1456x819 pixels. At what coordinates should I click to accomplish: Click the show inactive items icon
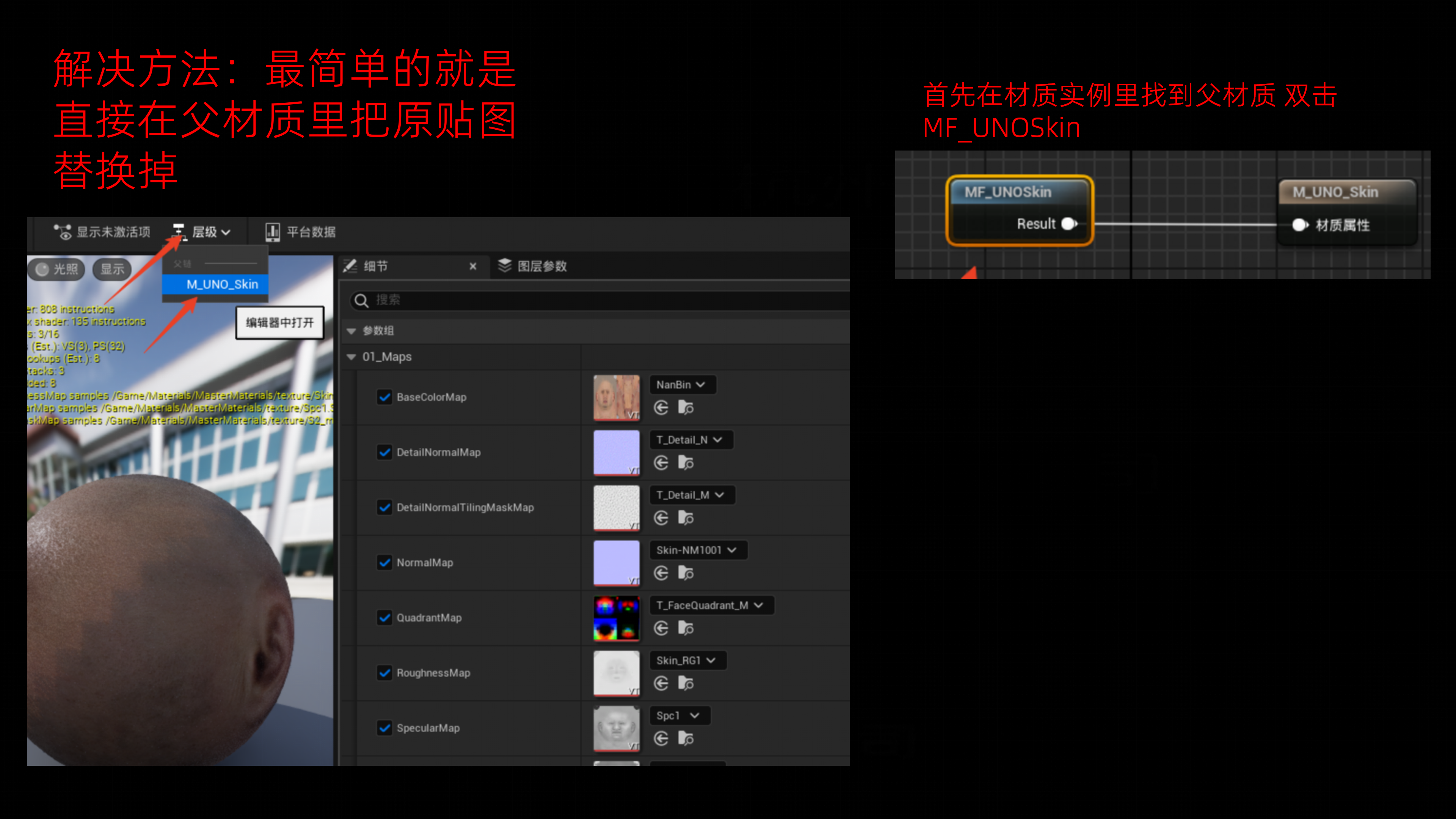pos(62,232)
